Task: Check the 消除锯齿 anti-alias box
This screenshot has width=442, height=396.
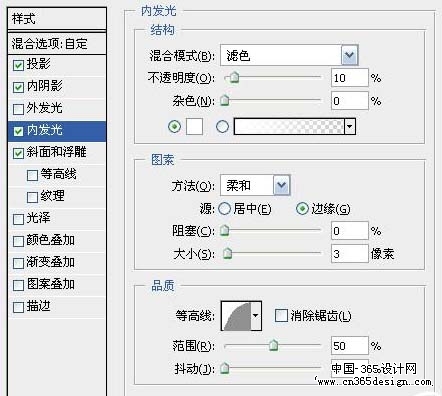Action: pos(281,315)
